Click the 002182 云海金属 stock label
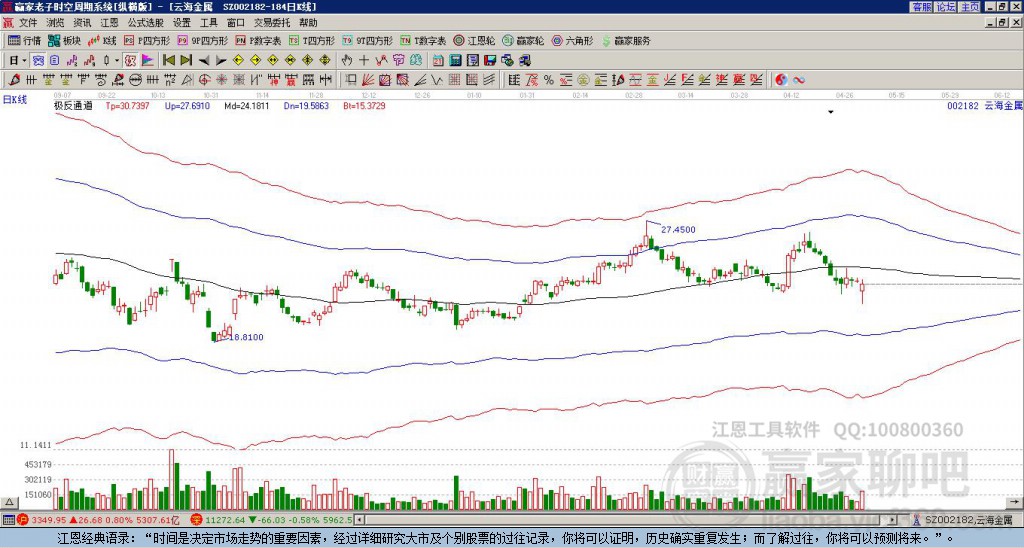 tap(984, 105)
